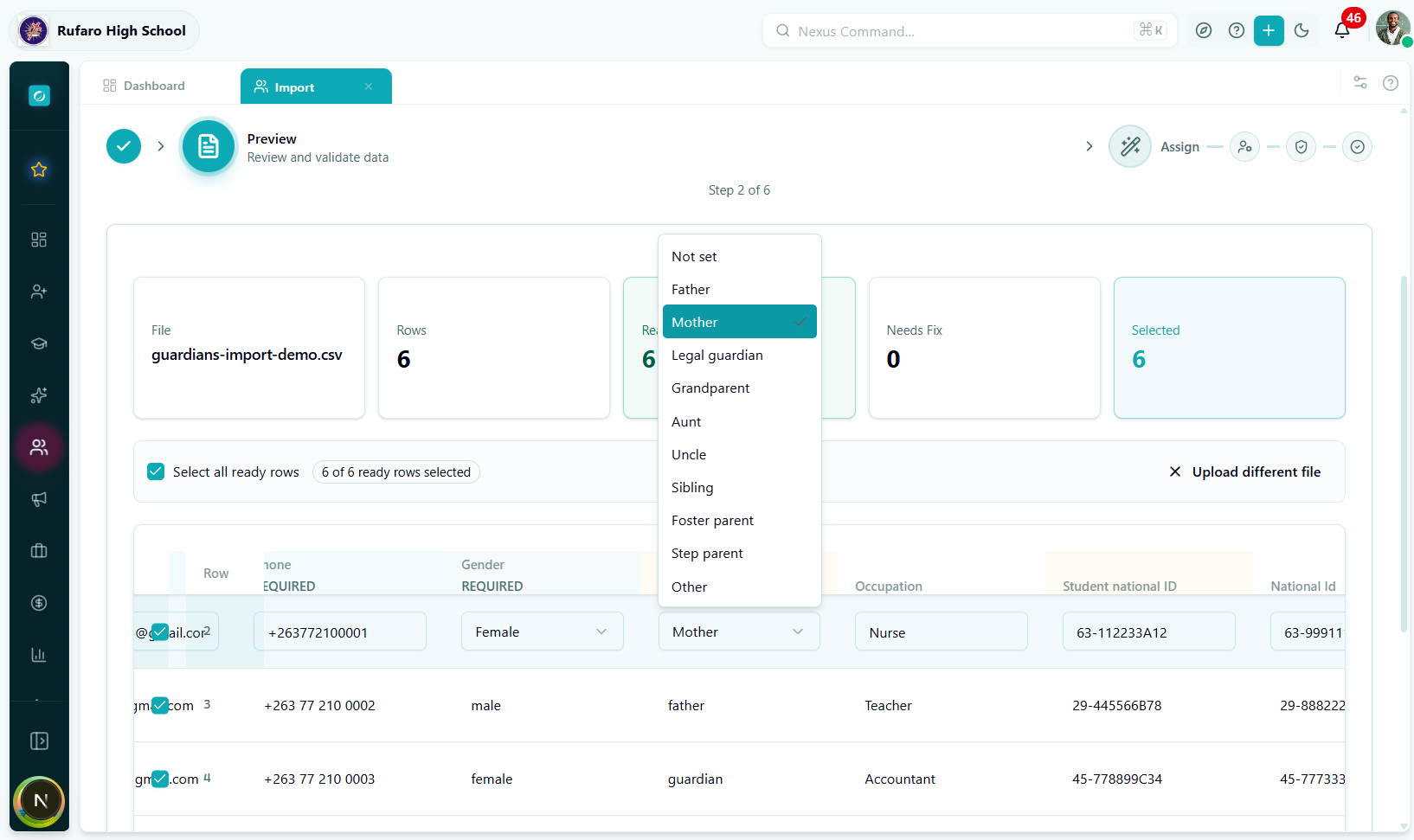Screen dimensions: 1414x840
Task: Click the chevron after Preview step
Action: tap(1089, 146)
